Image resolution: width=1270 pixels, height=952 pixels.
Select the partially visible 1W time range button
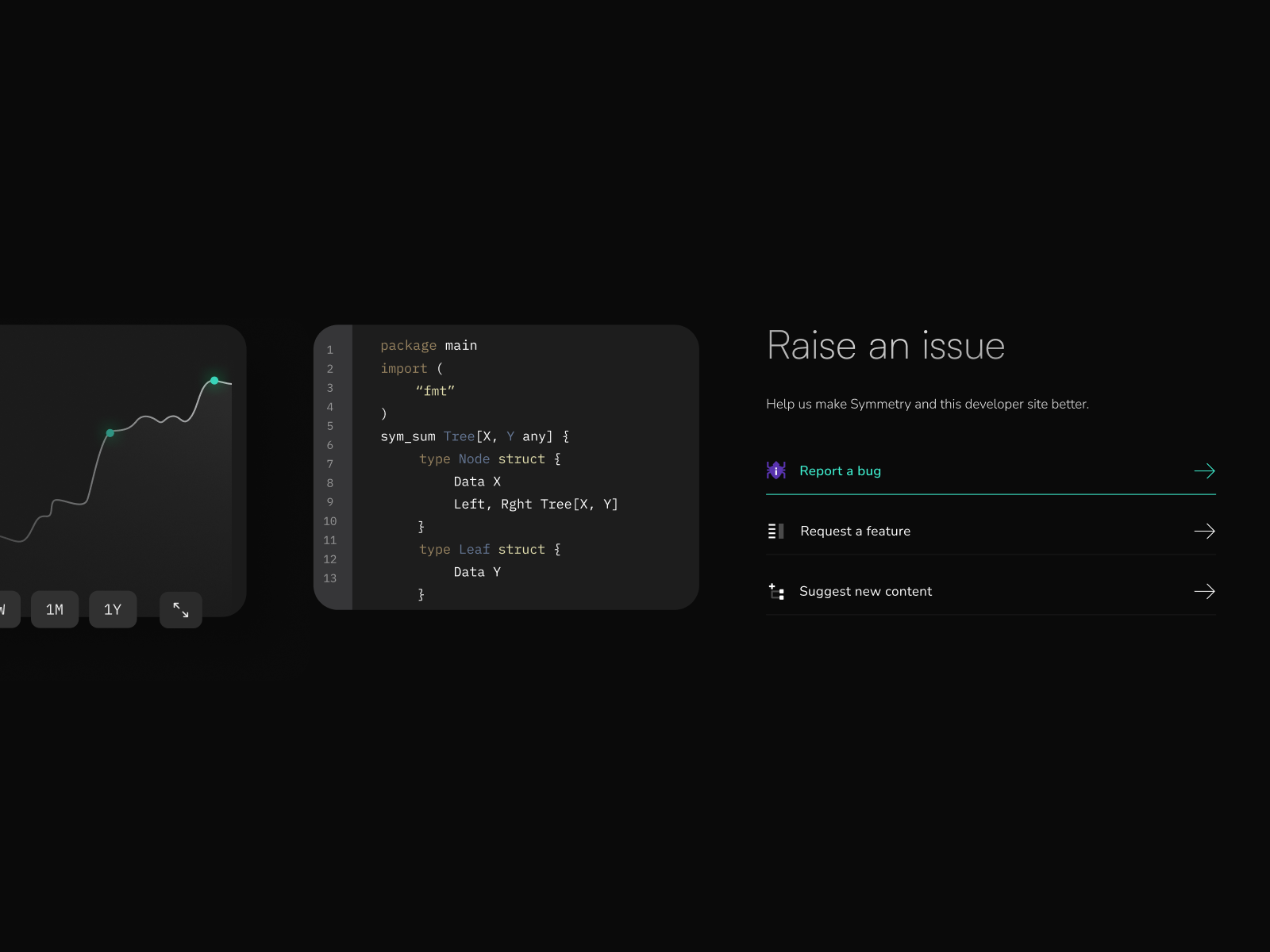(6, 609)
